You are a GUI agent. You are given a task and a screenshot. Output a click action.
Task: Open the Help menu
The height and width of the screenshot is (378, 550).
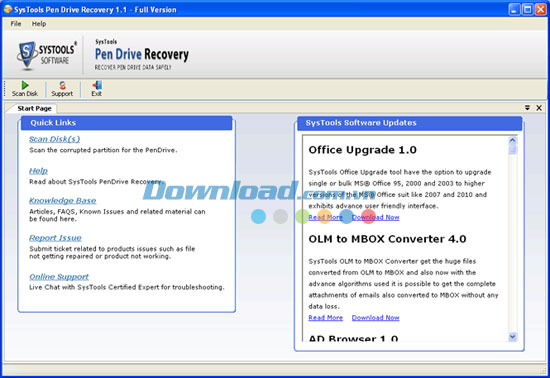point(39,24)
